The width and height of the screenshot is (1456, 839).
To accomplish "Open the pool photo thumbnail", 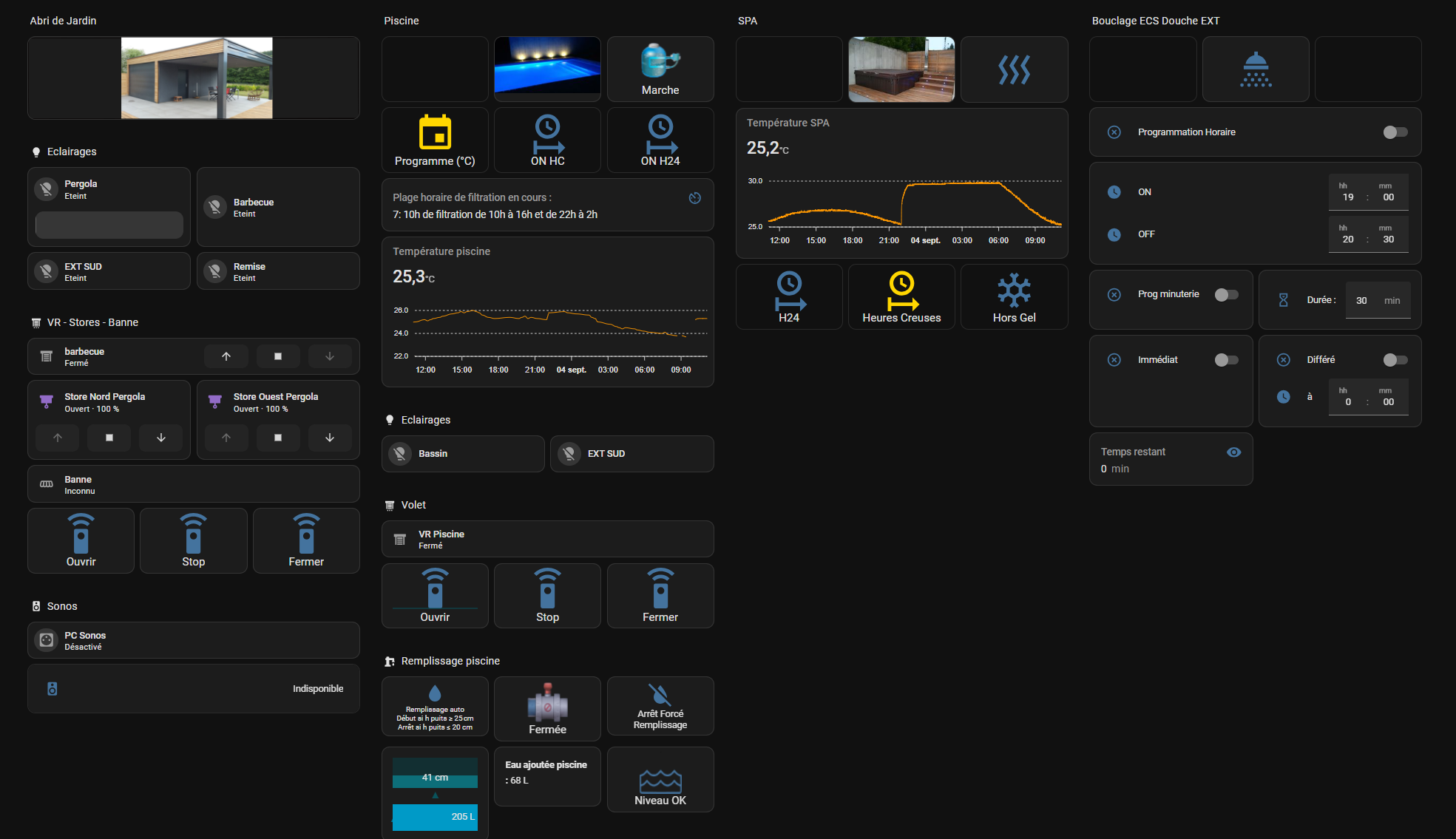I will (547, 67).
